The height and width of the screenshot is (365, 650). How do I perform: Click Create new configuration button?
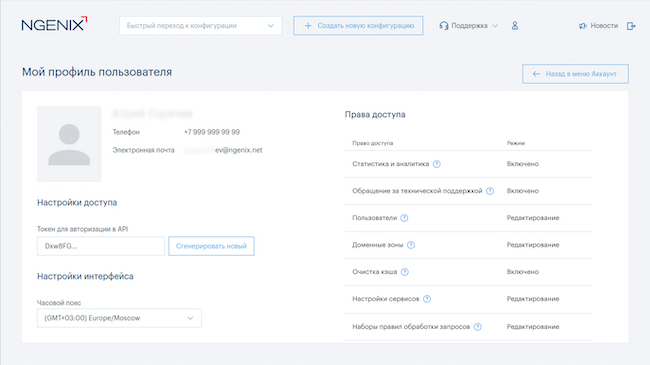tap(358, 26)
